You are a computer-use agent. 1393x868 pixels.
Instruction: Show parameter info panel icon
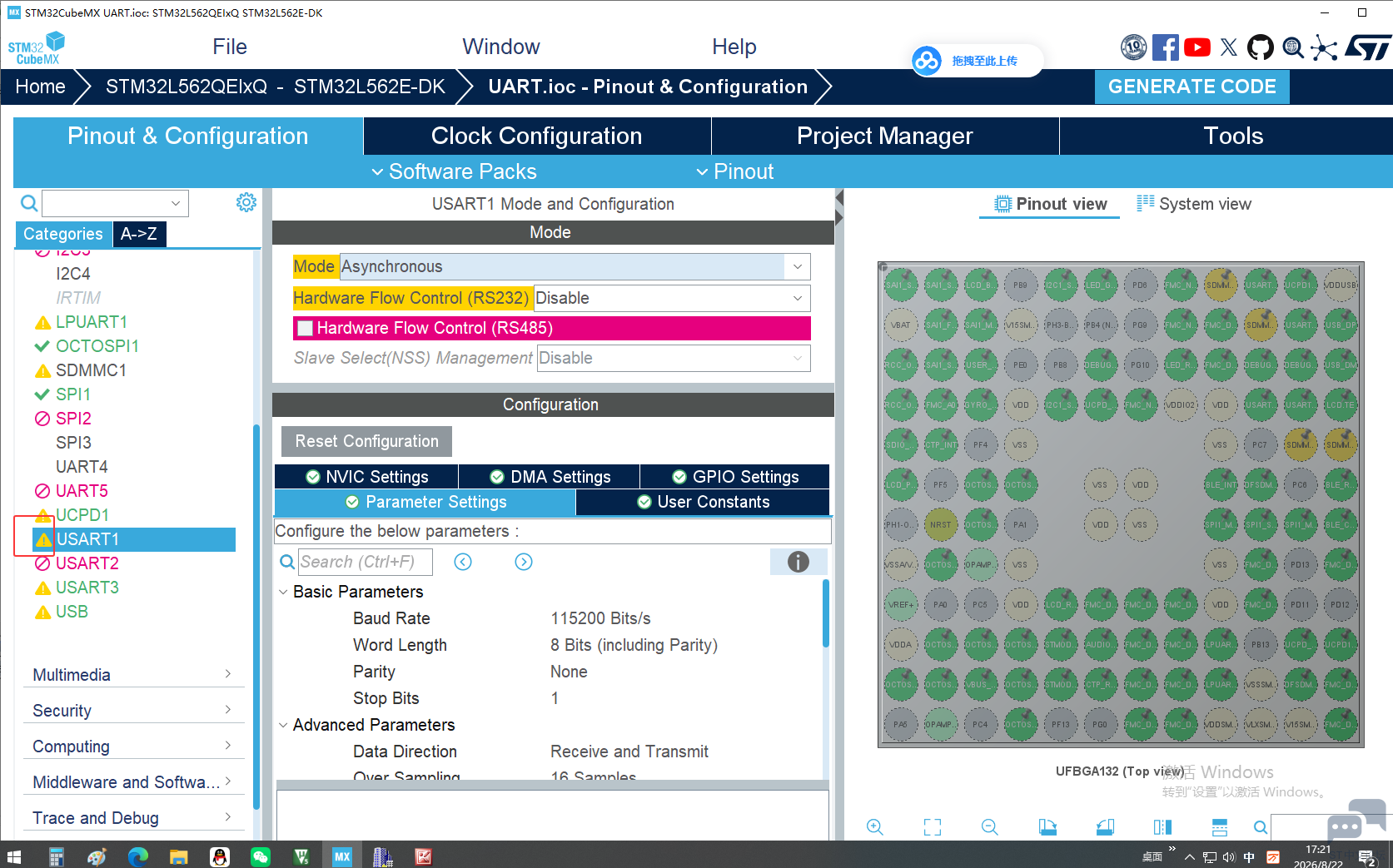(x=798, y=562)
